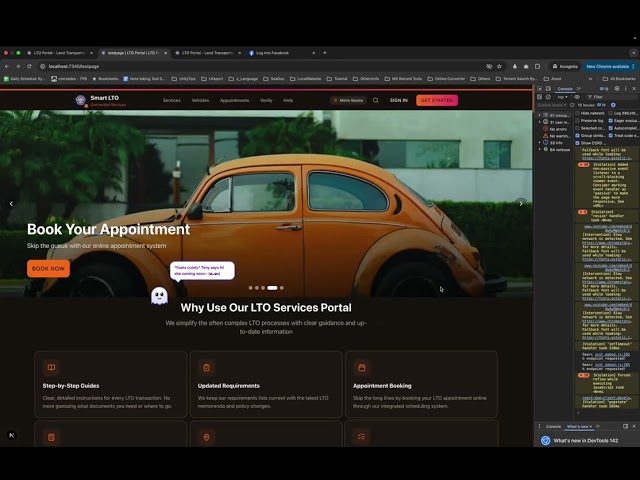Click the console live expression eye icon
This screenshot has width=640, height=480.
(x=577, y=97)
